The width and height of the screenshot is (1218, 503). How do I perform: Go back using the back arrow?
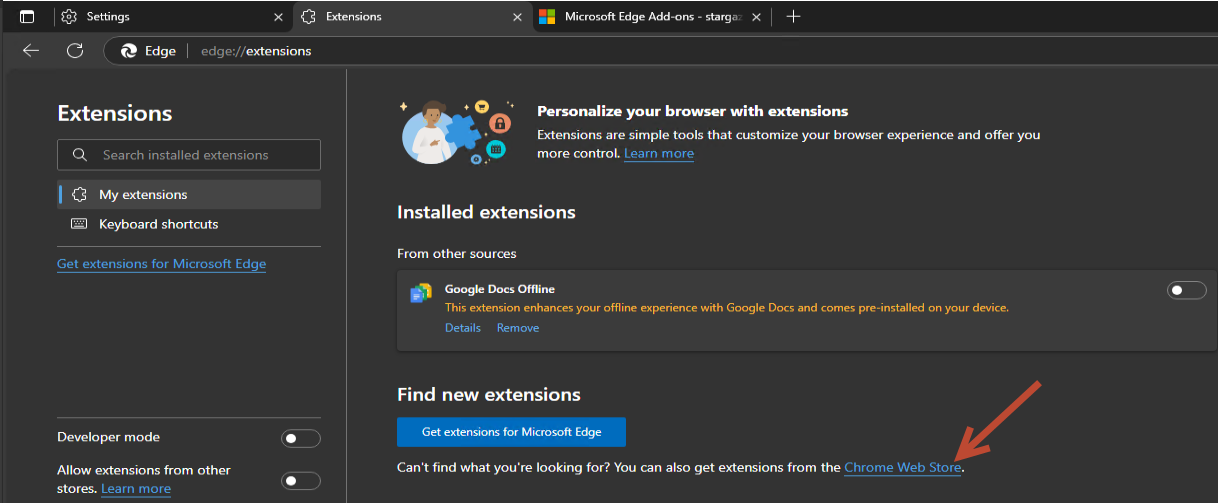coord(31,50)
